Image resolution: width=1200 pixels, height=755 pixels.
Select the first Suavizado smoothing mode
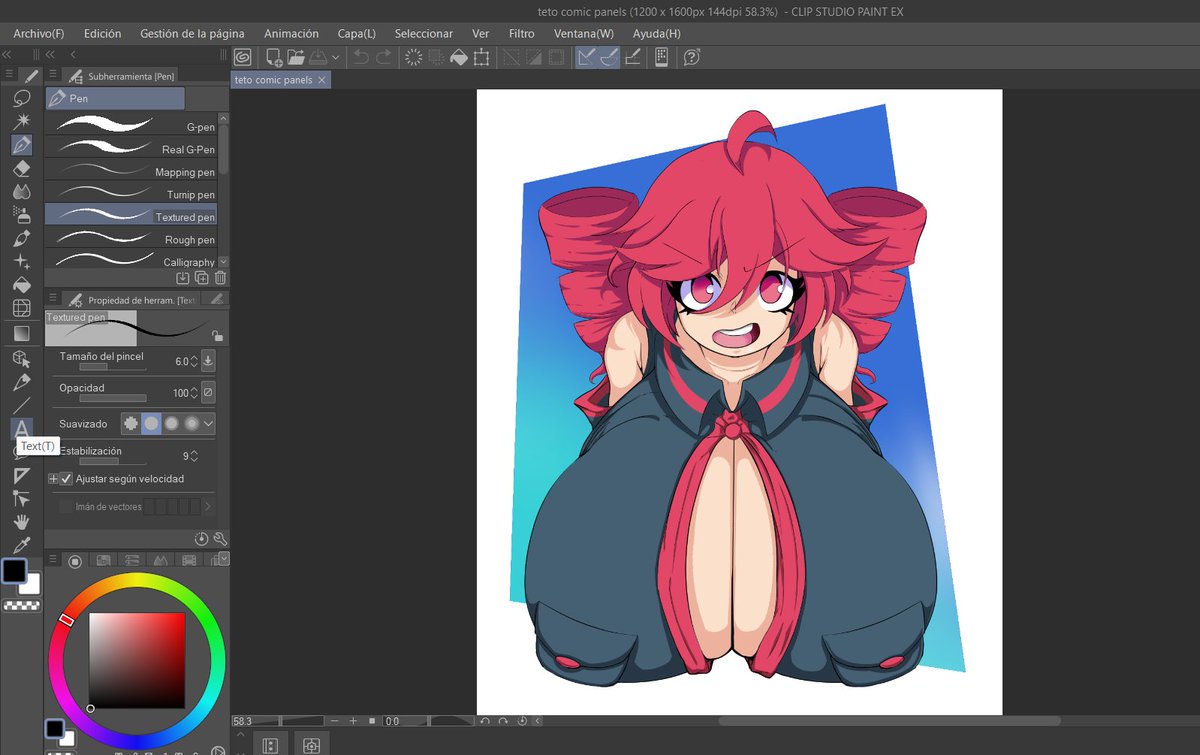[131, 423]
